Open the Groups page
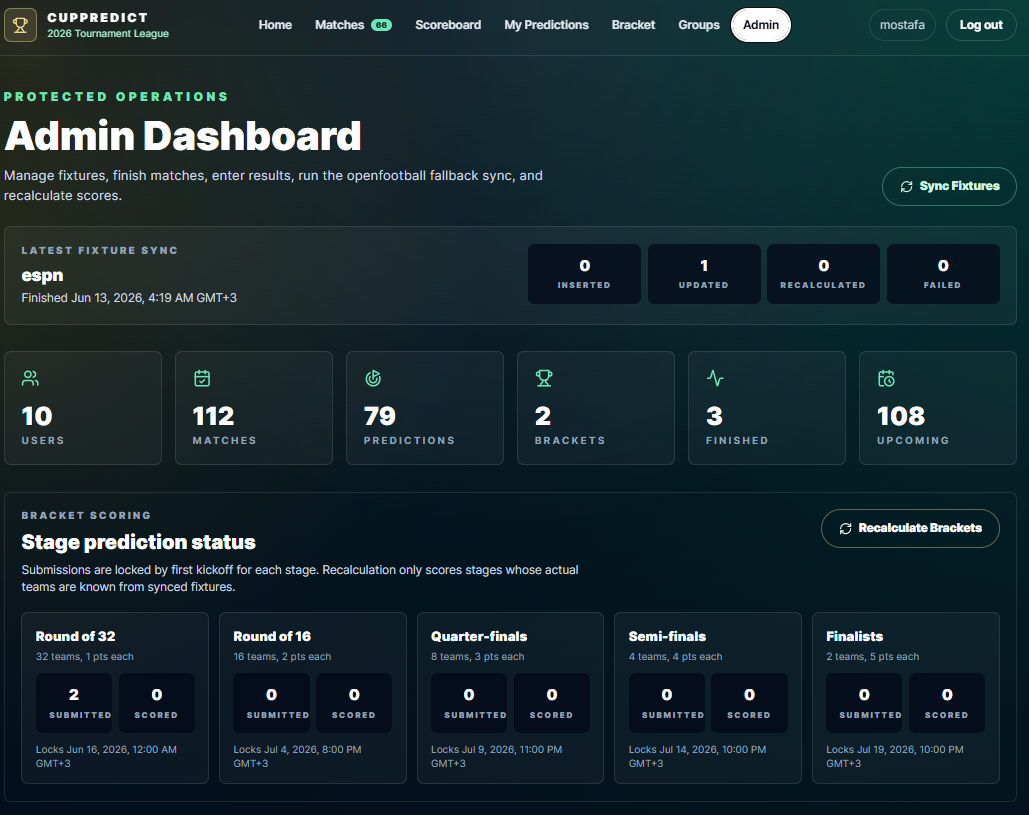Screen dimensions: 1029x815 [x=699, y=25]
